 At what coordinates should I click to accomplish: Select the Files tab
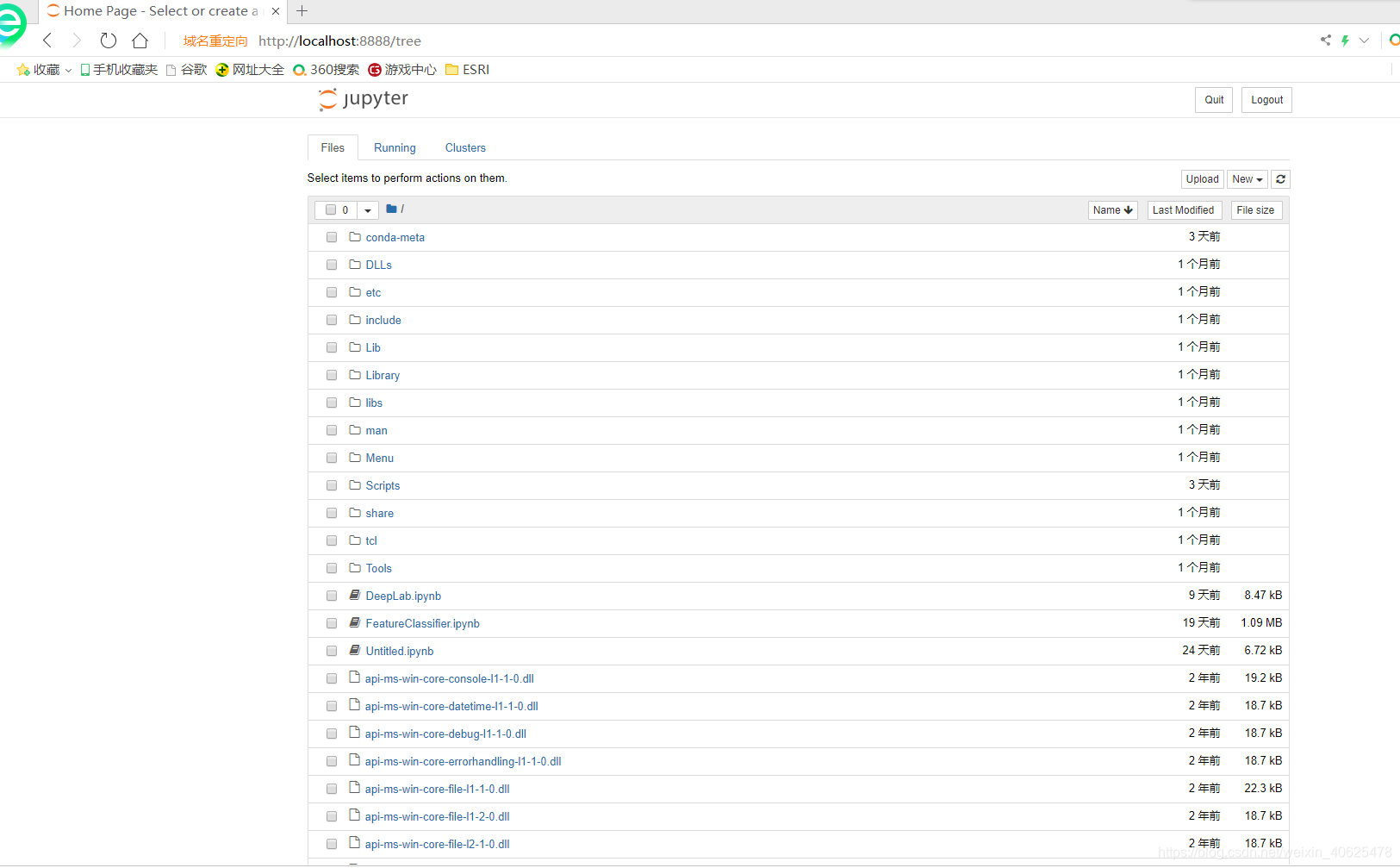tap(333, 147)
